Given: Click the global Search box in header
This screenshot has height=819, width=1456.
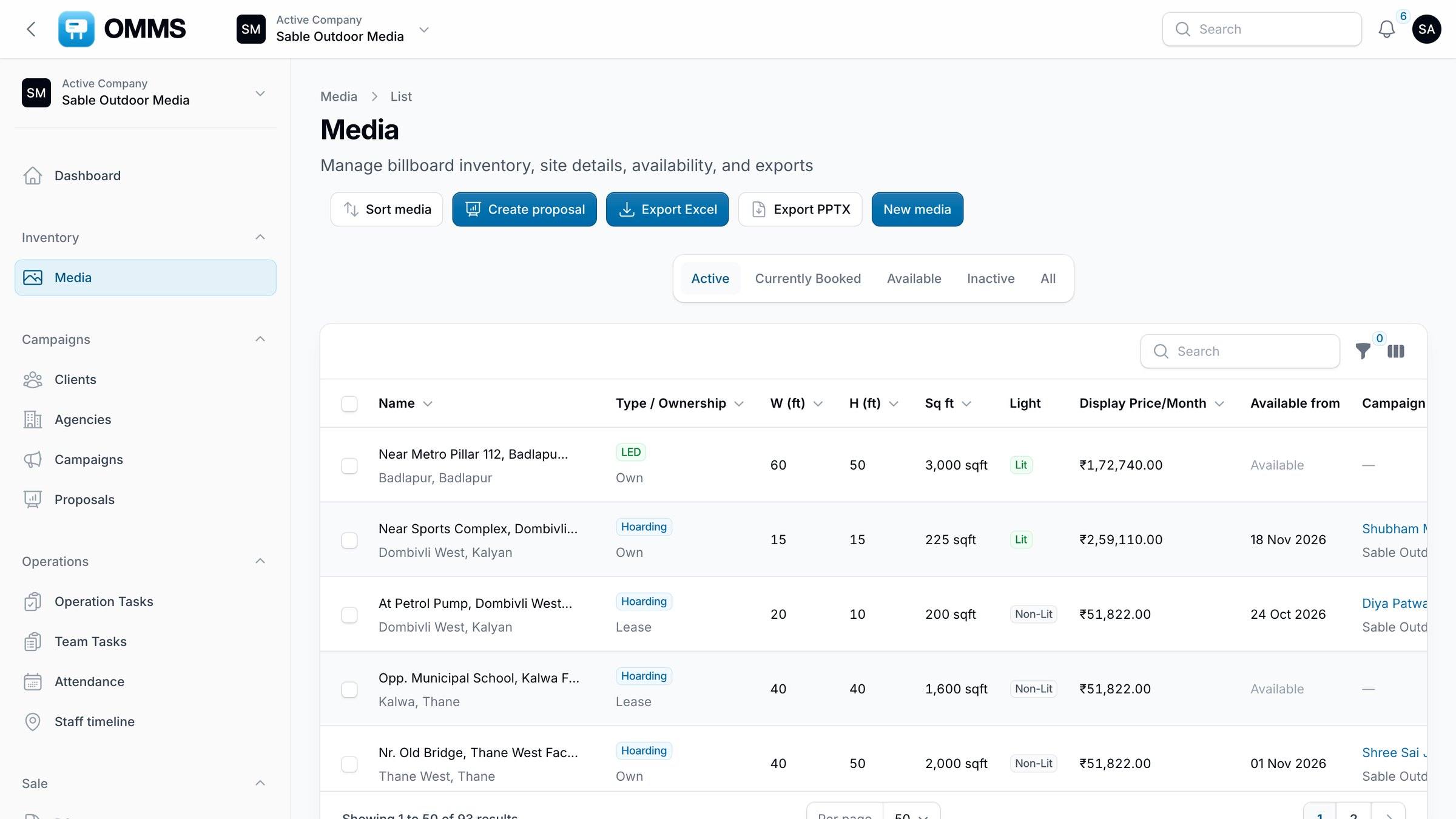Looking at the screenshot, I should [1262, 29].
